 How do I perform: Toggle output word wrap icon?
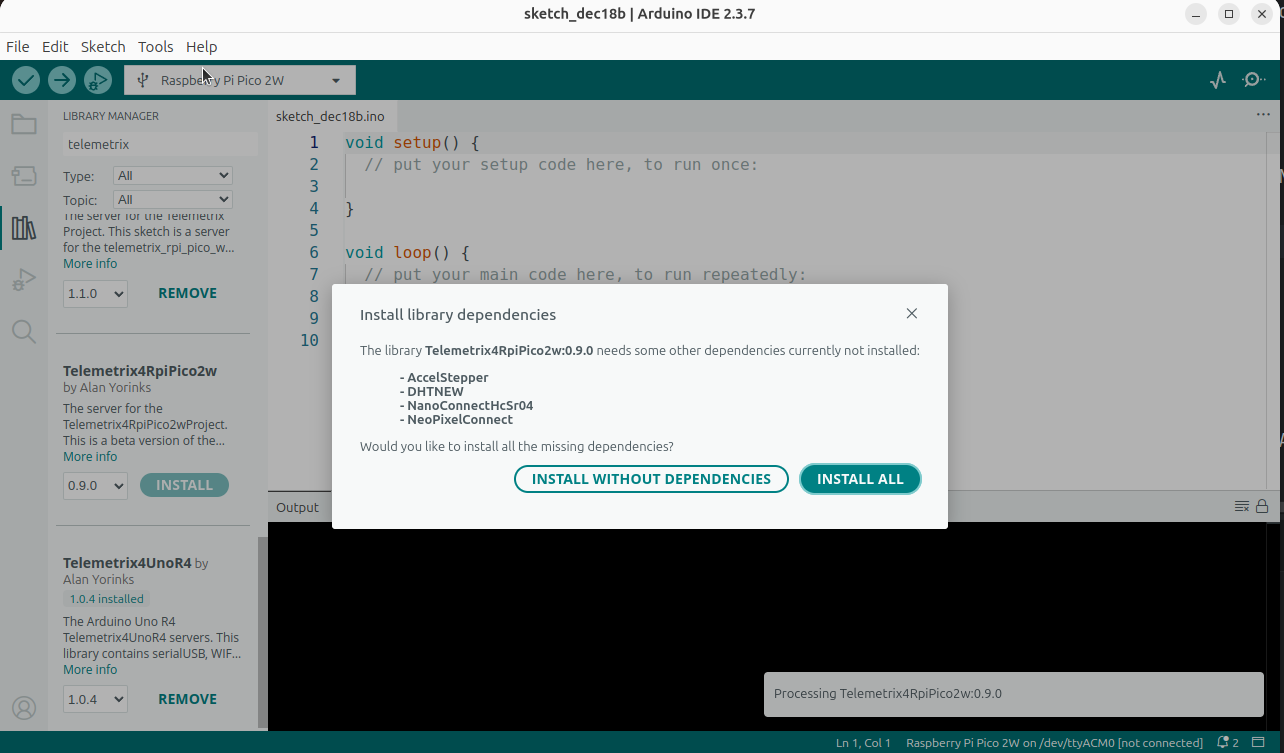[x=1241, y=507]
